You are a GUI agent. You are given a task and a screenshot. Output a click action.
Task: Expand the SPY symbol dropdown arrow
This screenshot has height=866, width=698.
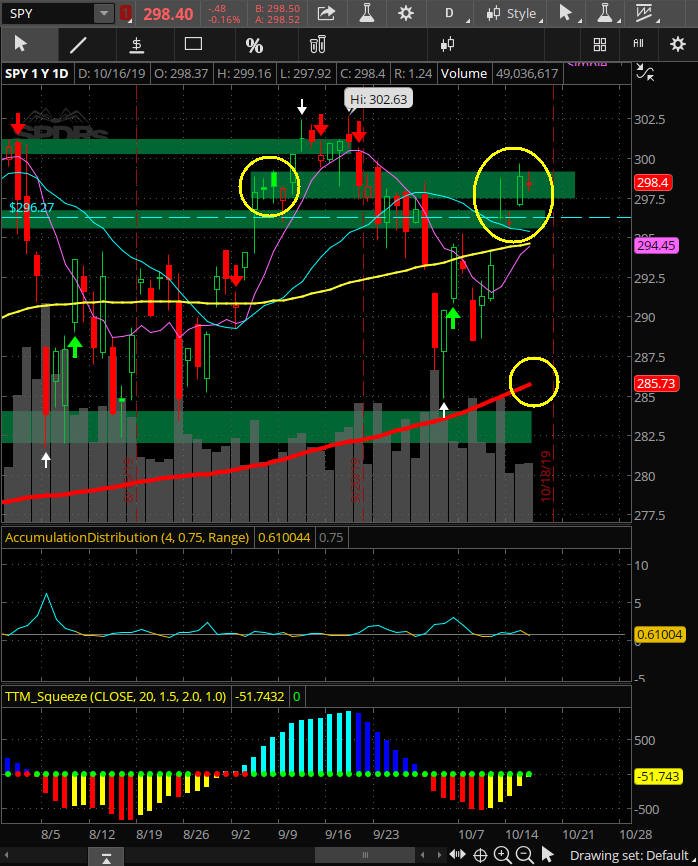tap(103, 13)
